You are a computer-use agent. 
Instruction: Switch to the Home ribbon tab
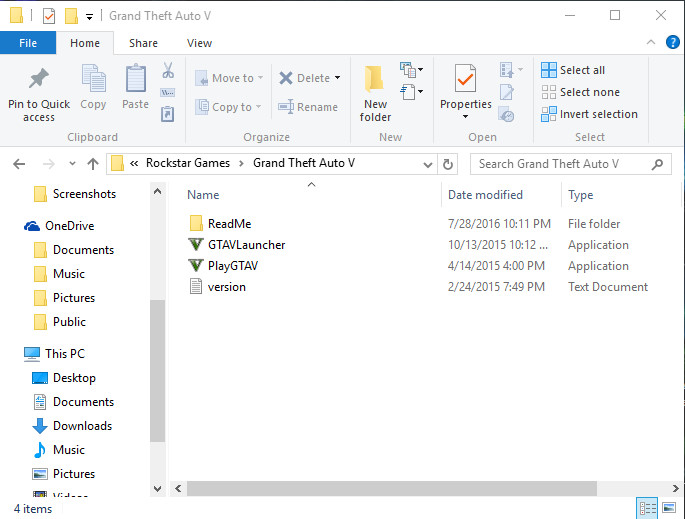point(85,43)
